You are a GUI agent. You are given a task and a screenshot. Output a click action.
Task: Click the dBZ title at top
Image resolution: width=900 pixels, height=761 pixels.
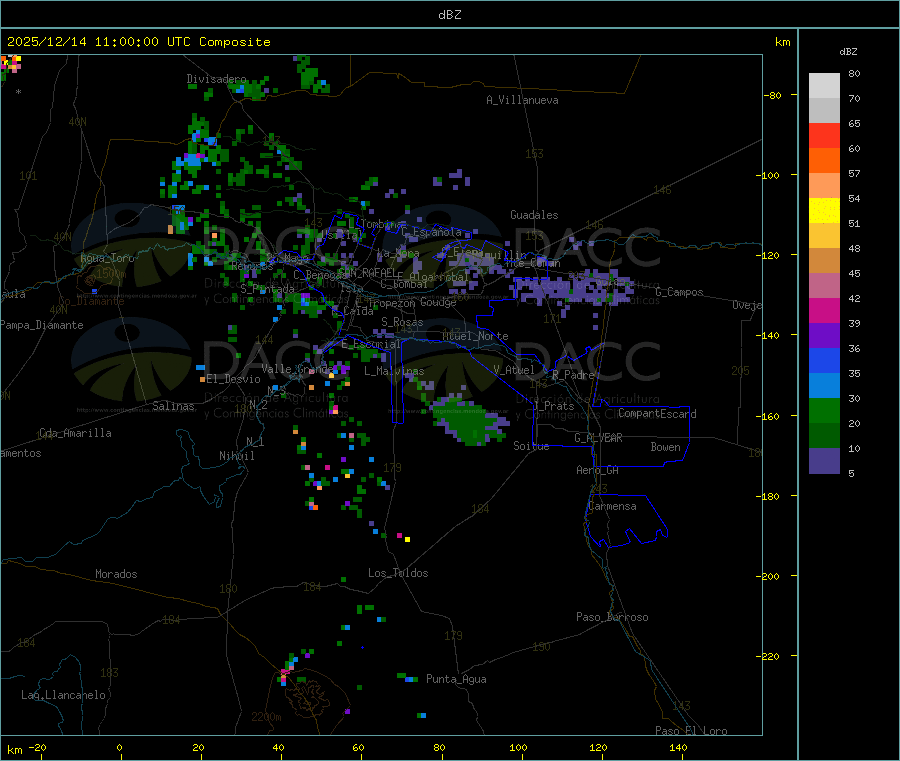(449, 15)
